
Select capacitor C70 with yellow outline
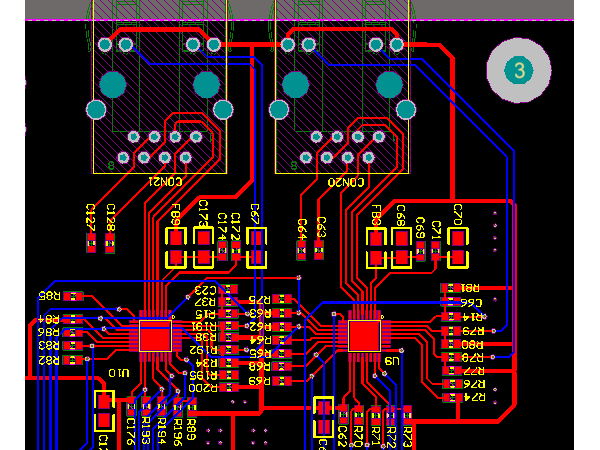[x=458, y=247]
